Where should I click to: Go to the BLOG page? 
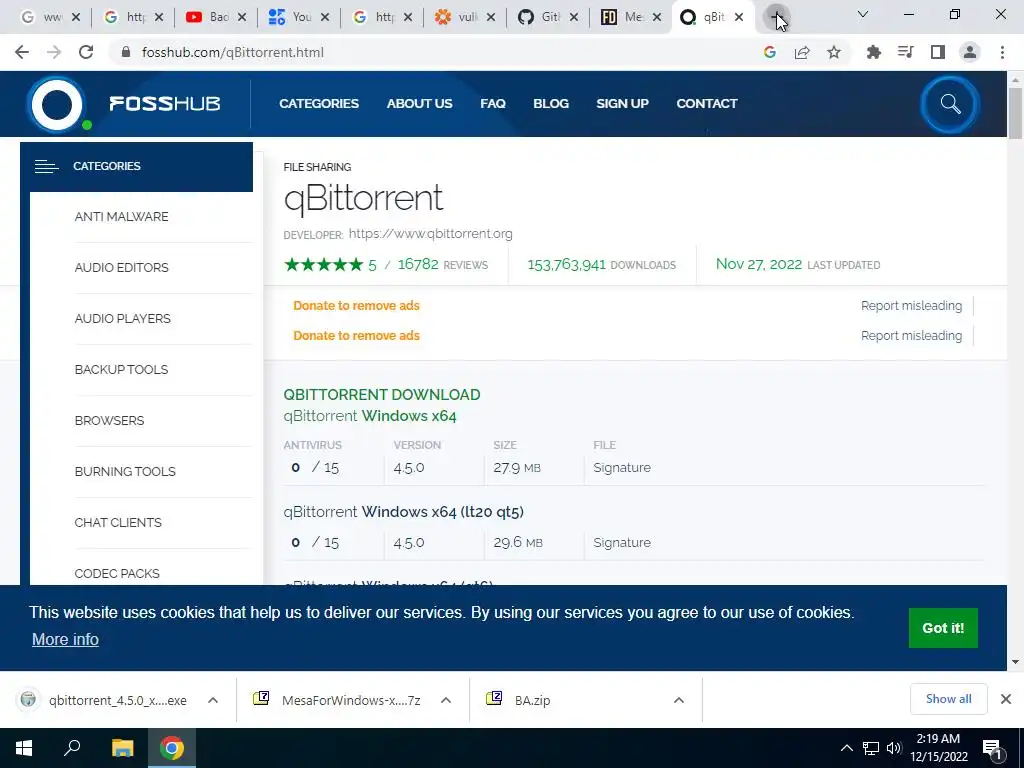tap(551, 104)
